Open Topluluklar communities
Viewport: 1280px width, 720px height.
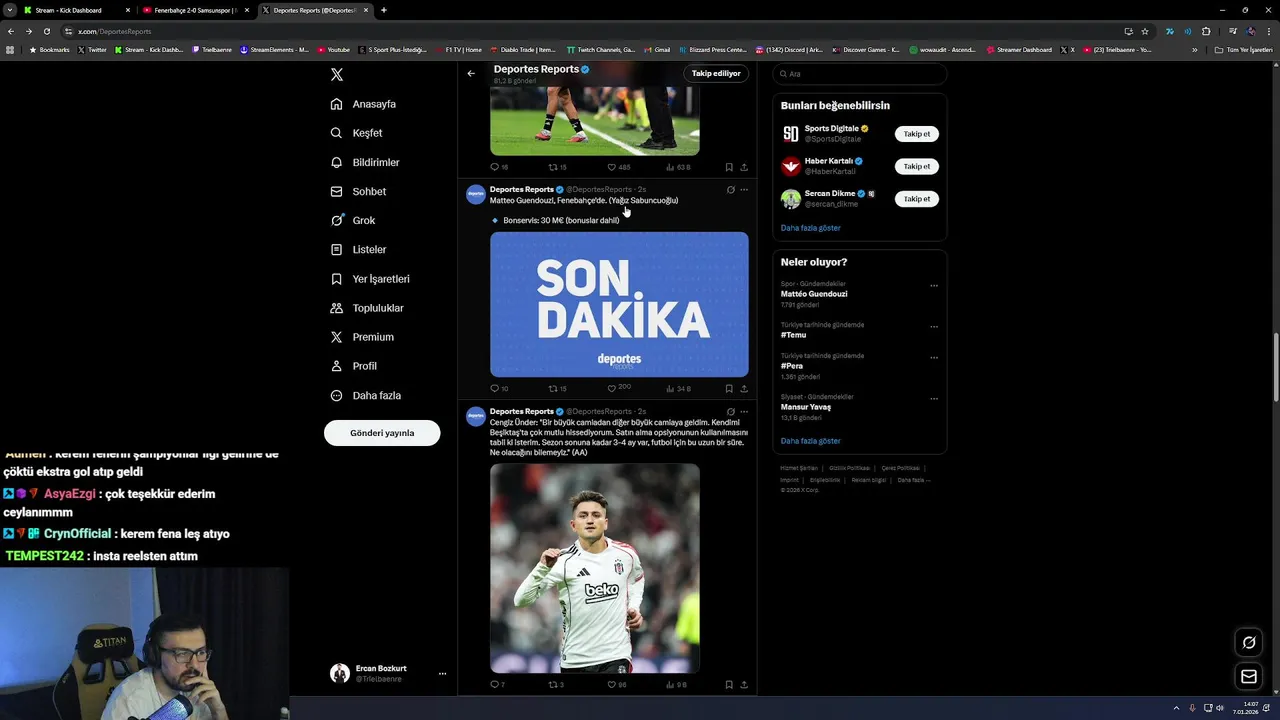click(367, 308)
